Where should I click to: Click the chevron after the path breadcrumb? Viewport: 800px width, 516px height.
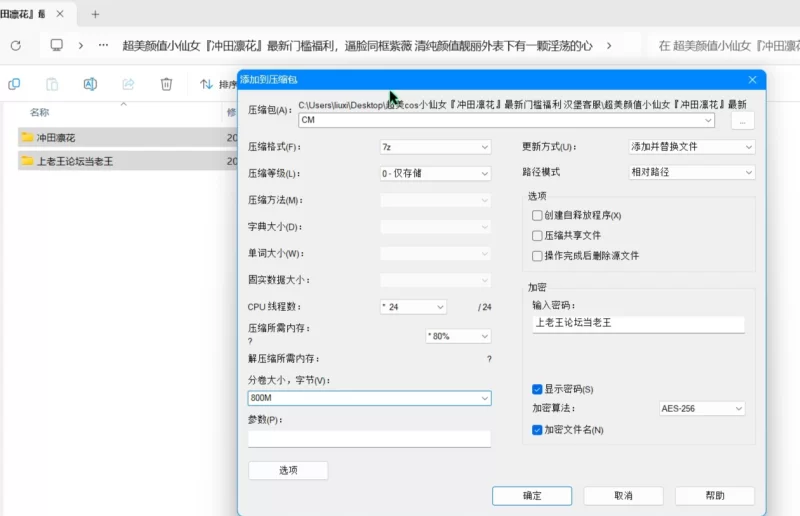609,46
